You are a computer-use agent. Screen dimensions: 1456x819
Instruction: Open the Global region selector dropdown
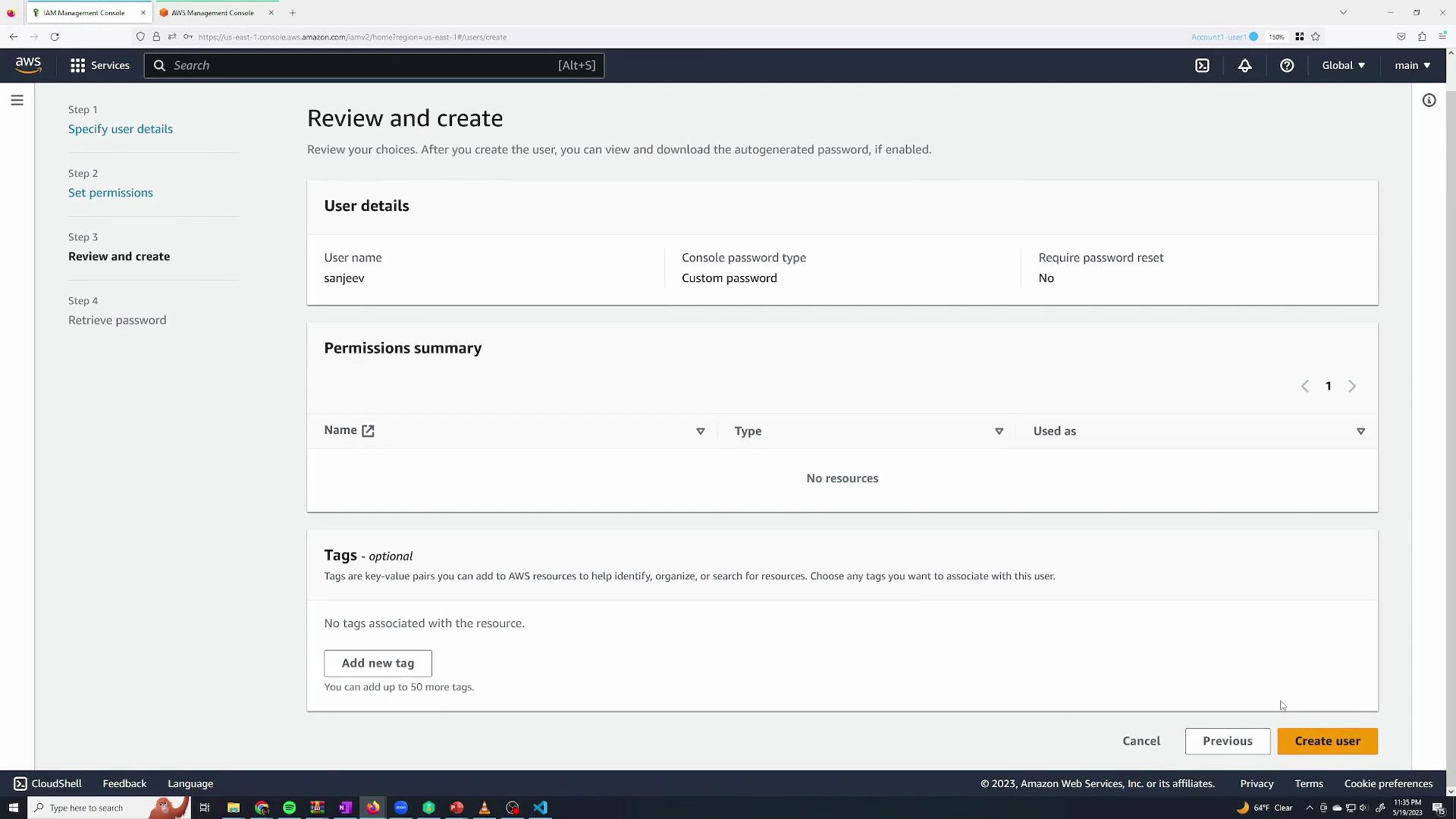[1342, 65]
